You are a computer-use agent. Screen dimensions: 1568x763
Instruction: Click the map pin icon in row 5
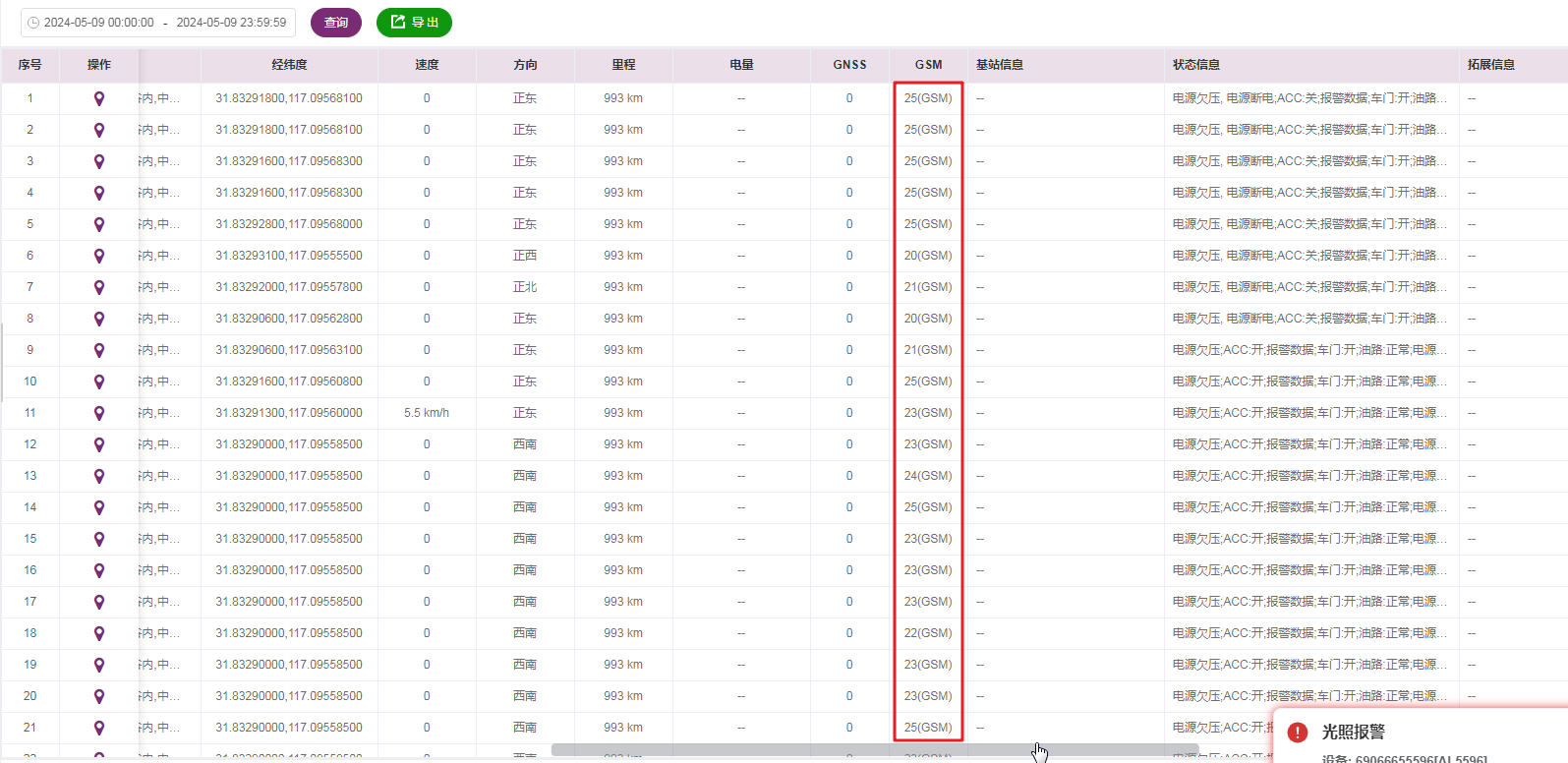pyautogui.click(x=99, y=224)
